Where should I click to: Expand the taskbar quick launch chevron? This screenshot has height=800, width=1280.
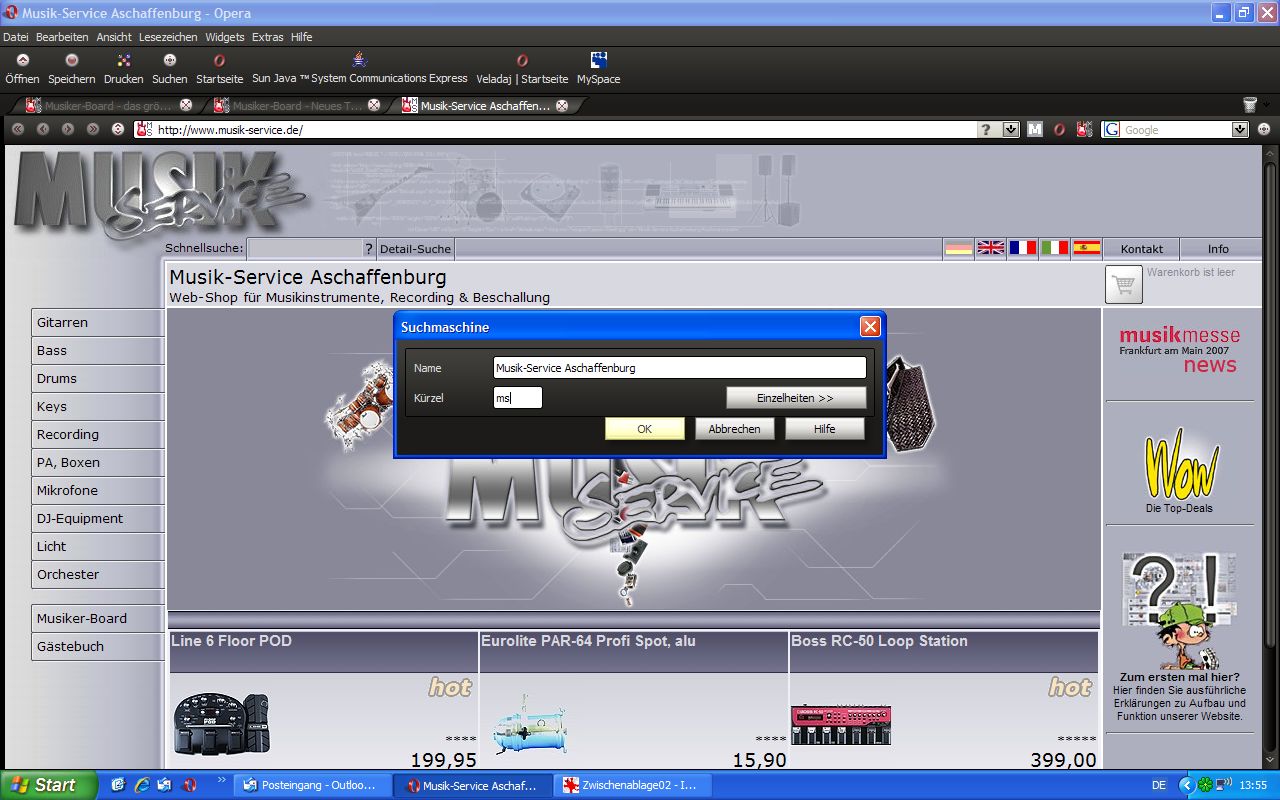click(x=222, y=781)
